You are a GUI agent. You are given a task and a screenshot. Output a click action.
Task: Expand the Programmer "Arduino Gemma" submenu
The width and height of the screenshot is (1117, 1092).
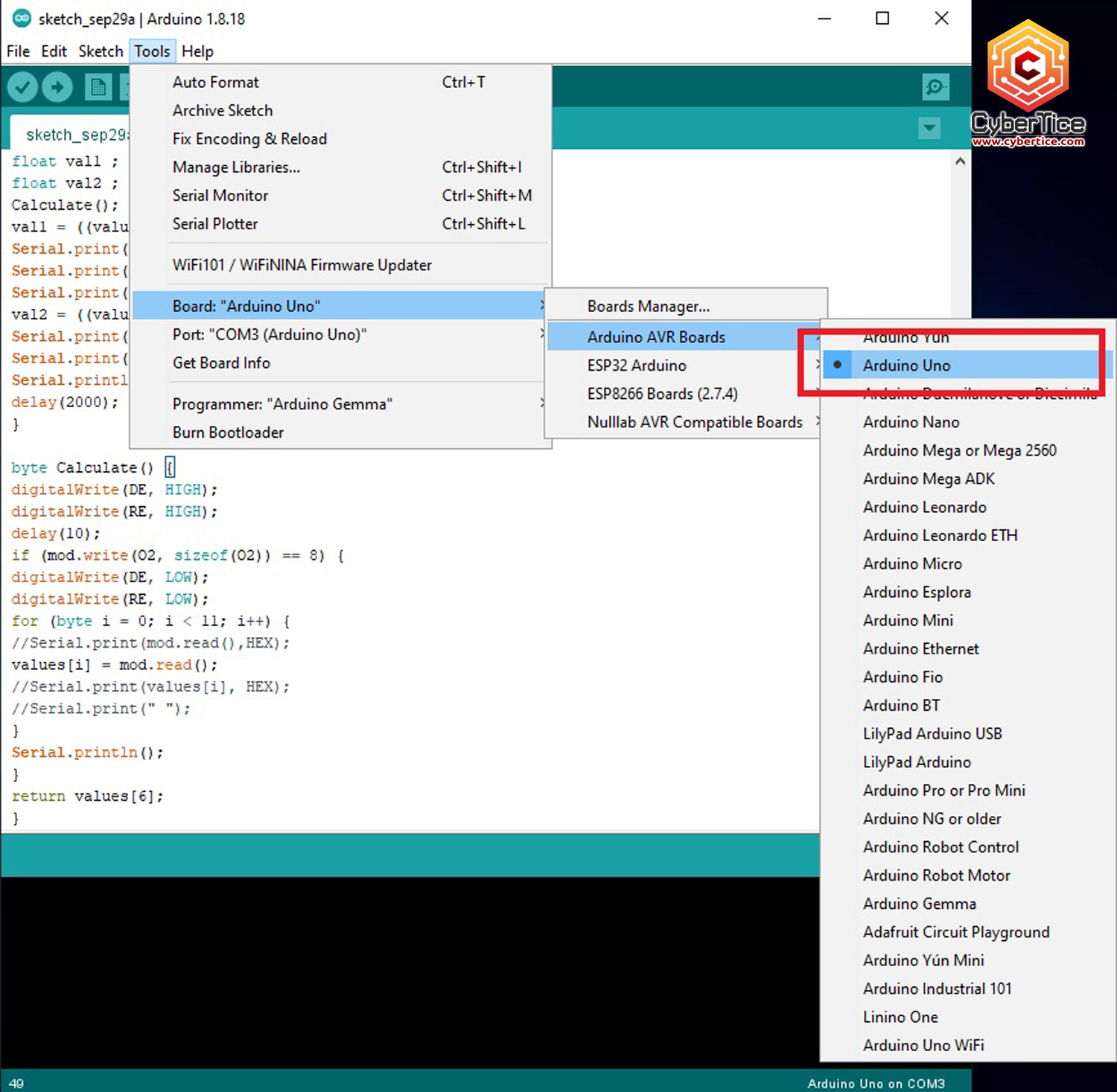coord(281,403)
